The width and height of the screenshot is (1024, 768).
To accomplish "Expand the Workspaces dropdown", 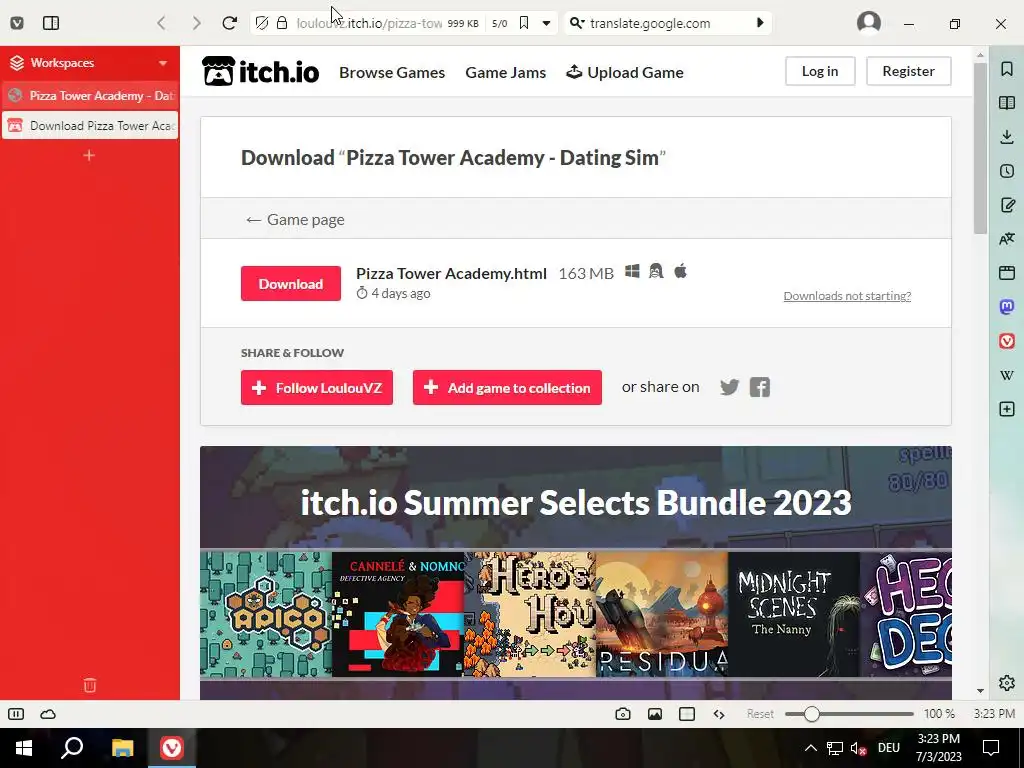I will coord(163,63).
